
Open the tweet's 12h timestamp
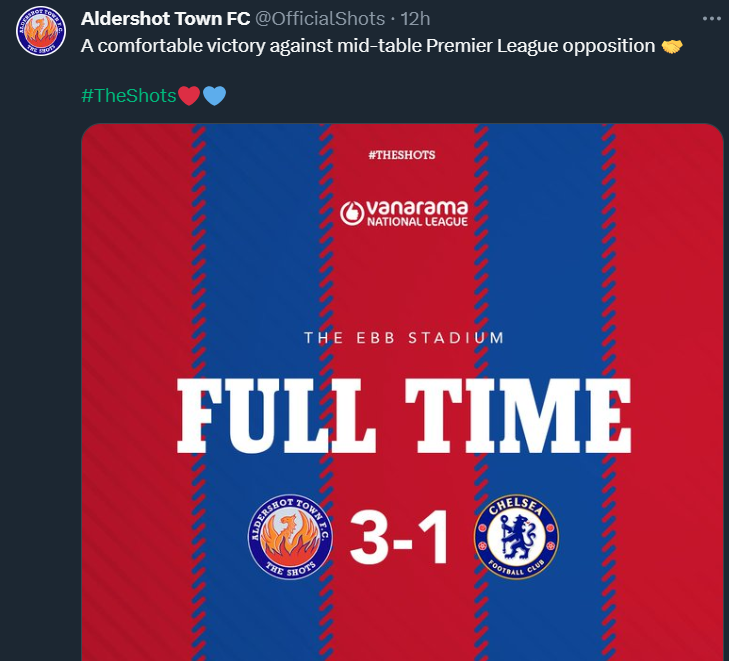tap(415, 19)
